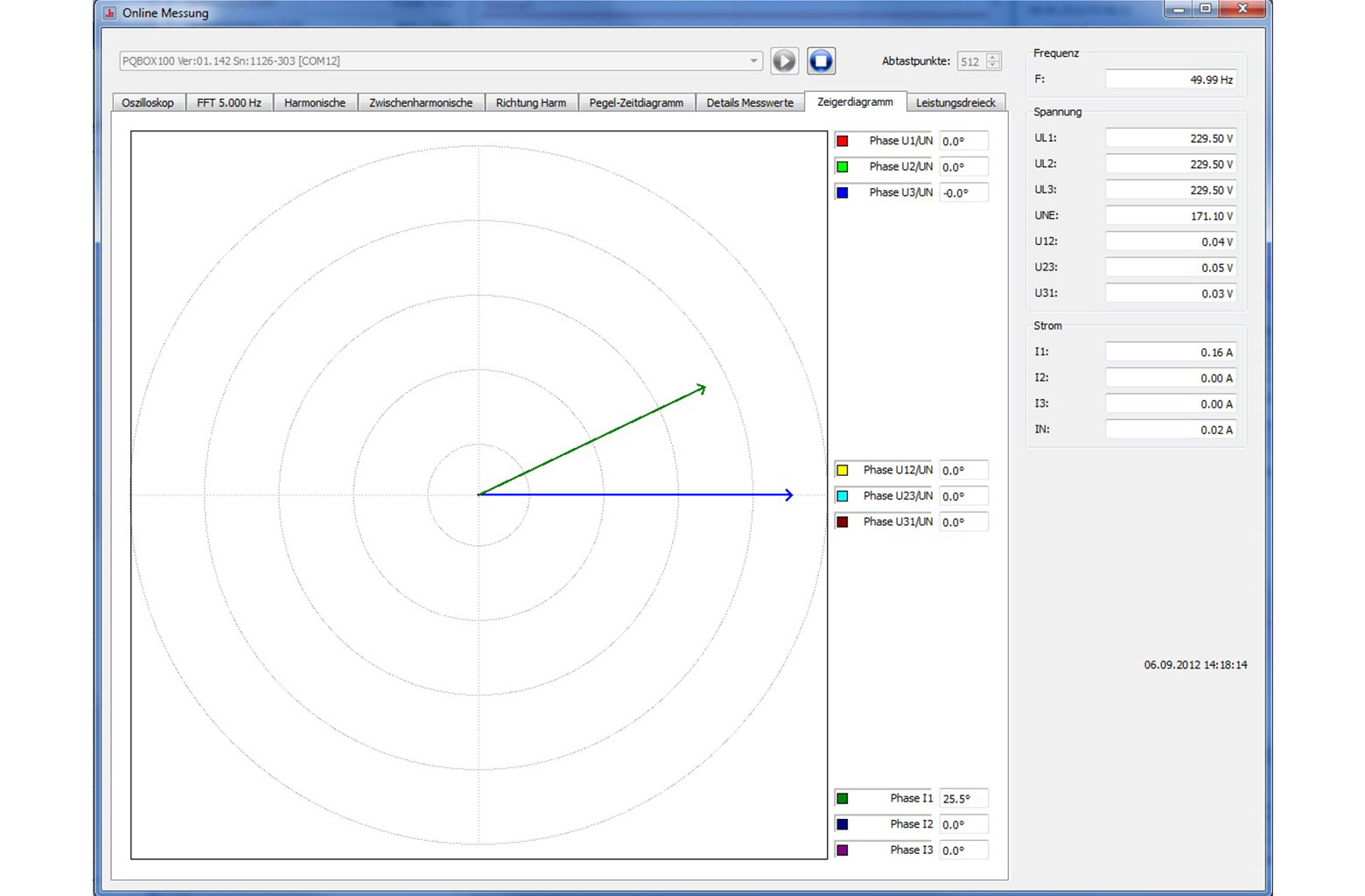This screenshot has height=896, width=1365.
Task: Click the Phase U3/UN angle field
Action: (963, 192)
